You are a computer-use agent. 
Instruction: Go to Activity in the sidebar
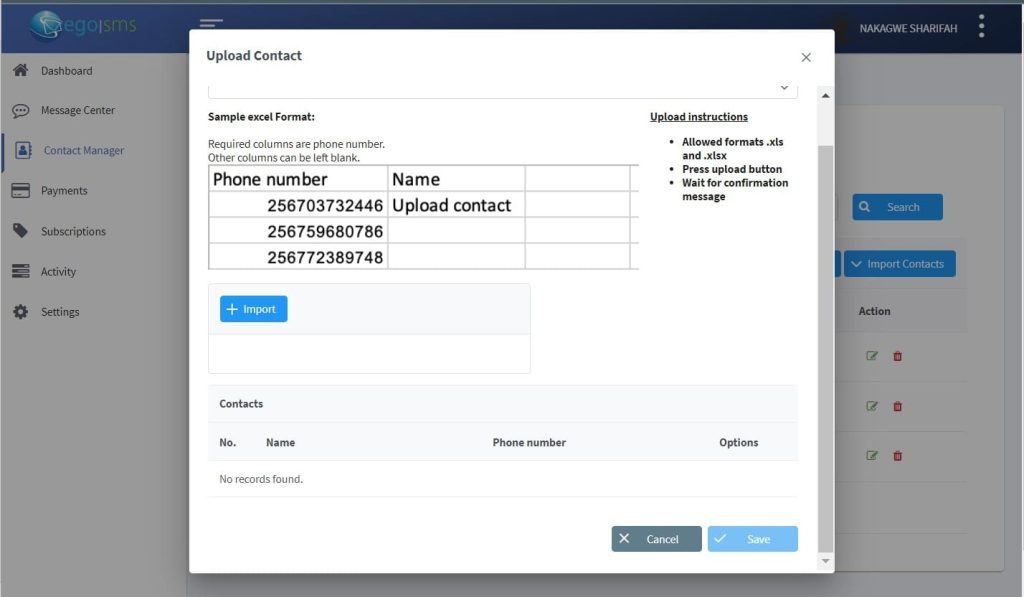point(58,272)
